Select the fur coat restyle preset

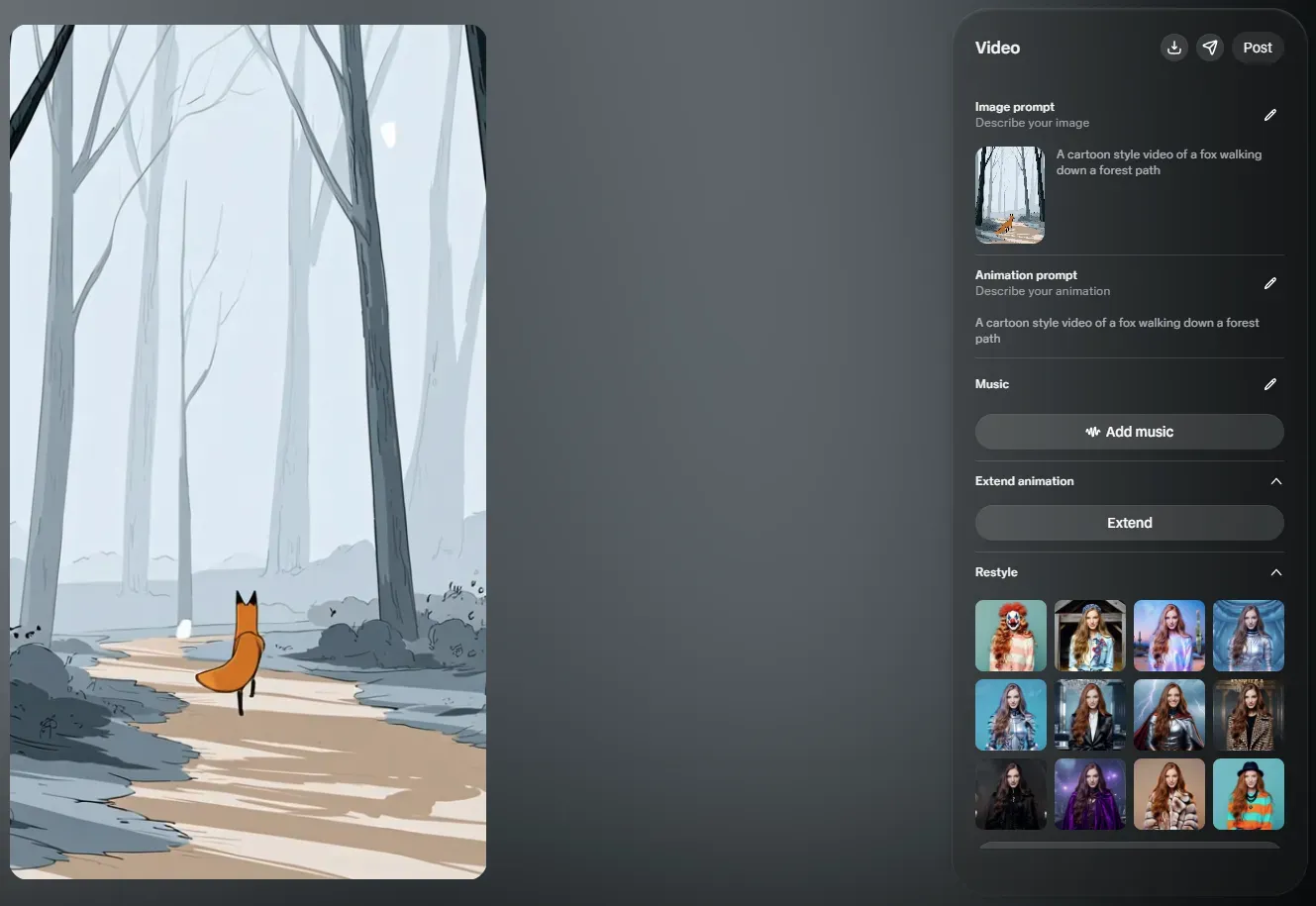coord(1168,794)
